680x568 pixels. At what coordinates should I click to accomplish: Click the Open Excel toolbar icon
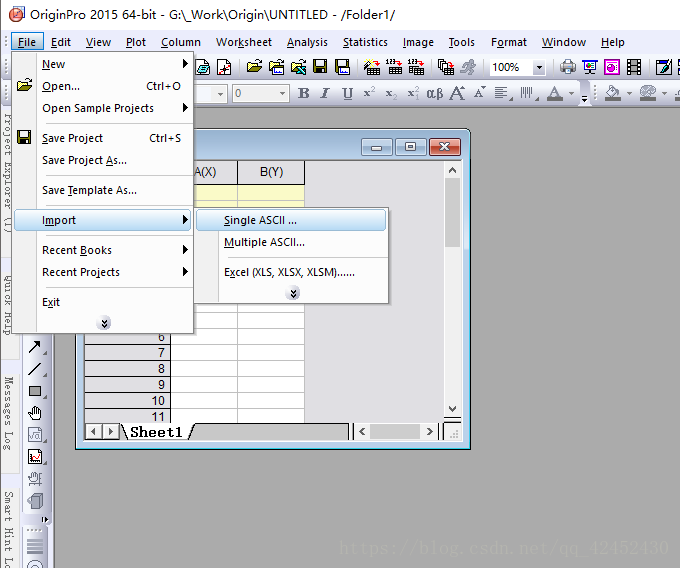pyautogui.click(x=298, y=67)
